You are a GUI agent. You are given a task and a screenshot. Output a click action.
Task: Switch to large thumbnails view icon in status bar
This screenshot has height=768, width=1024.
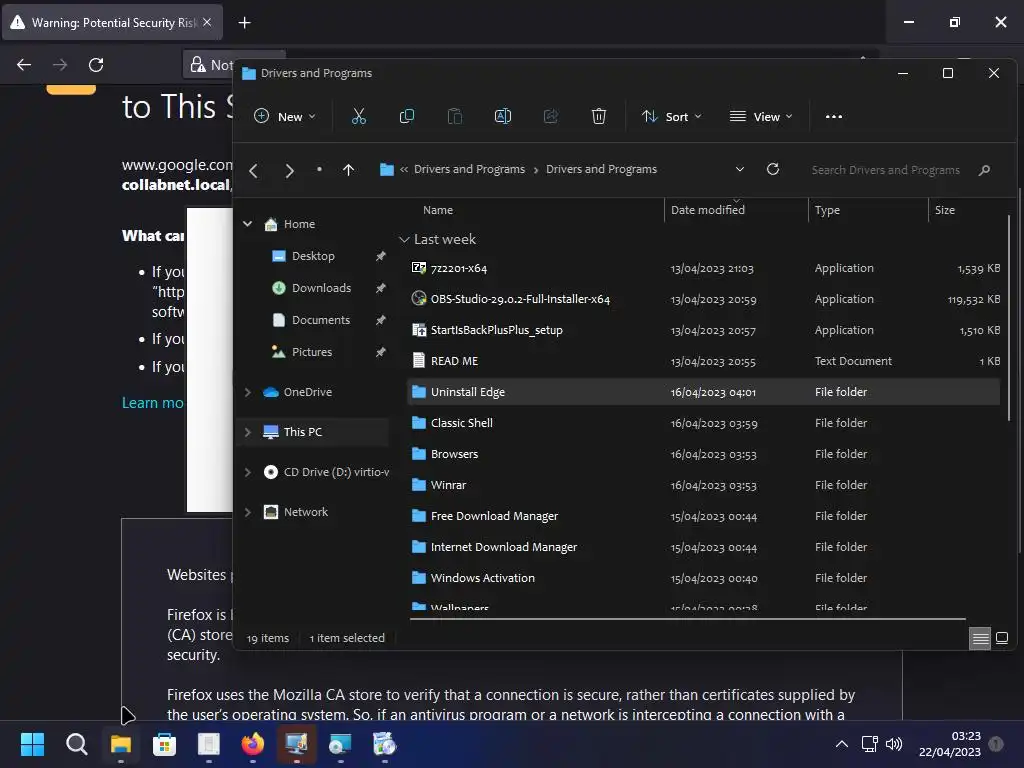pos(1002,638)
